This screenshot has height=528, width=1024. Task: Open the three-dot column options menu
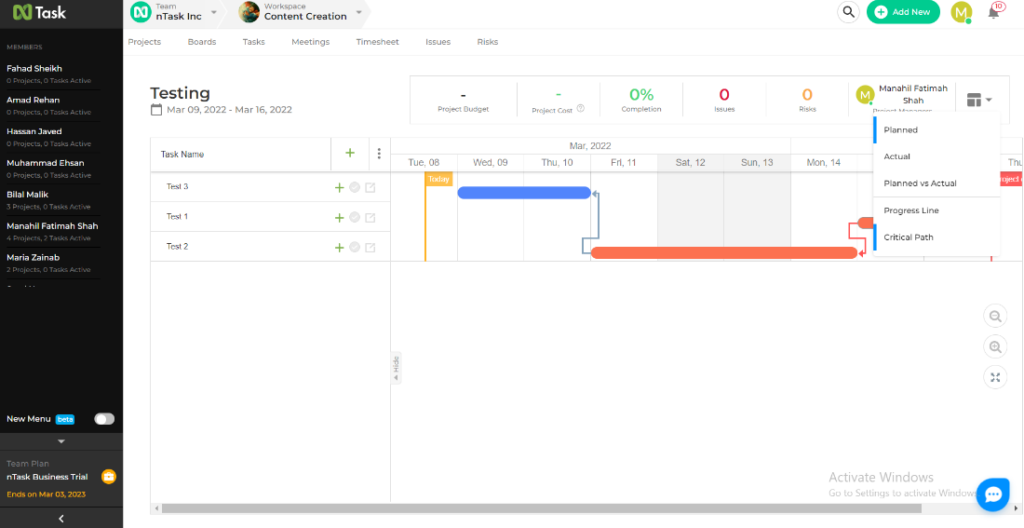click(x=379, y=154)
